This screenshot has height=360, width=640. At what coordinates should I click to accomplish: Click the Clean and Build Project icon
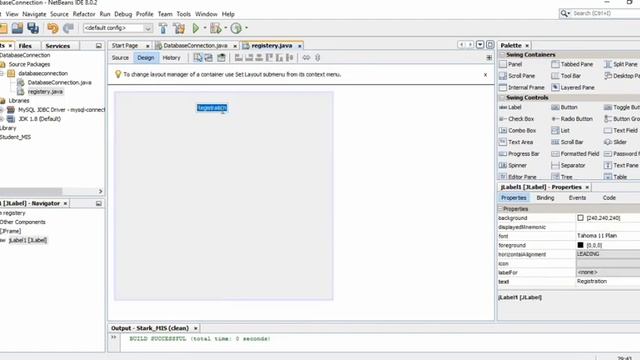pos(179,28)
